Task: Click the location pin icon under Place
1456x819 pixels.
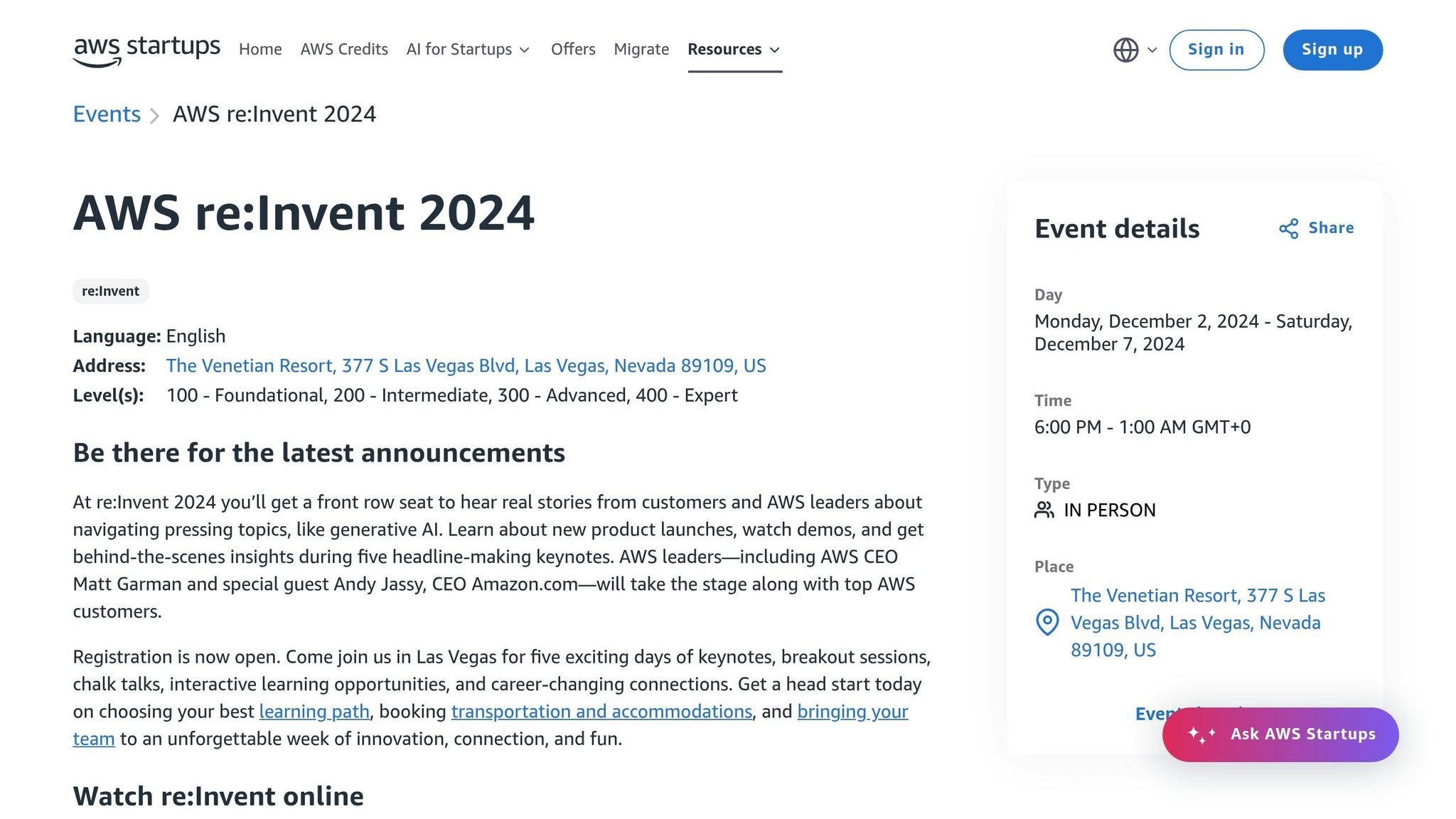Action: coord(1046,622)
